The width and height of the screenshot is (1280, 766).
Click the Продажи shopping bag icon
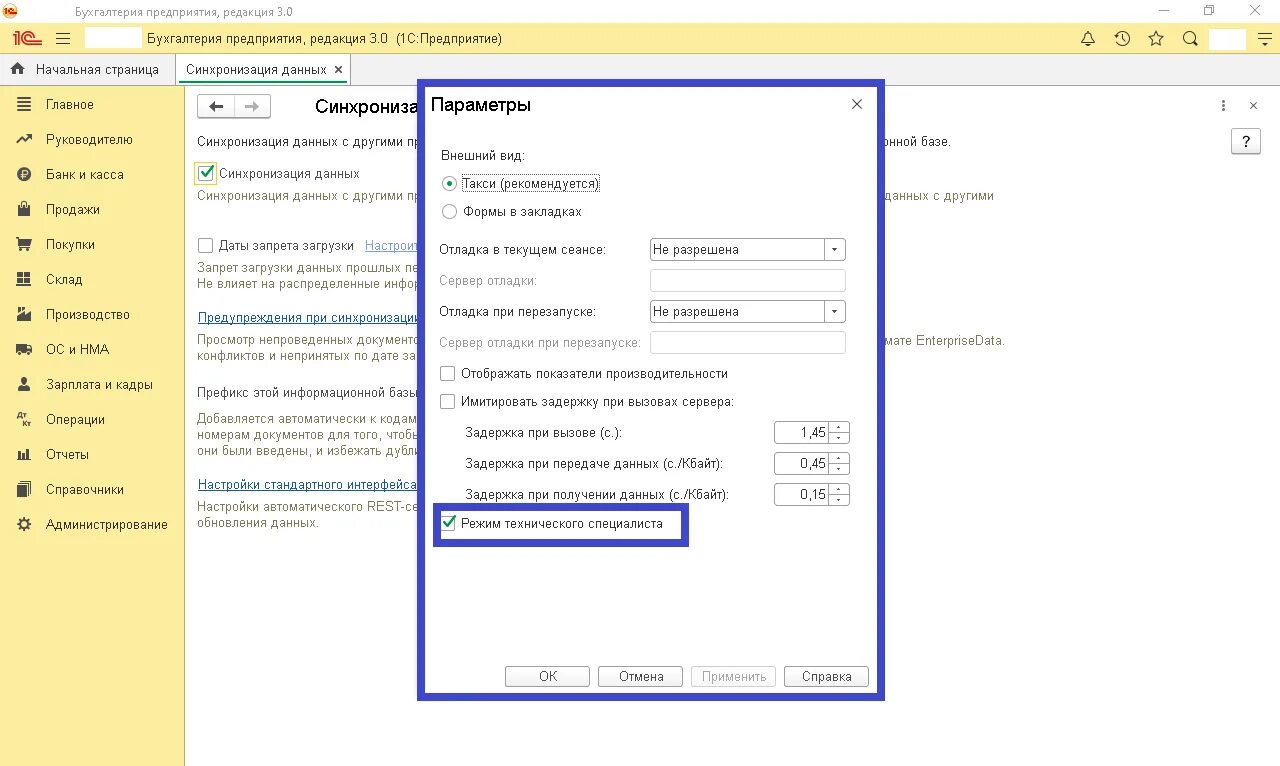click(25, 210)
